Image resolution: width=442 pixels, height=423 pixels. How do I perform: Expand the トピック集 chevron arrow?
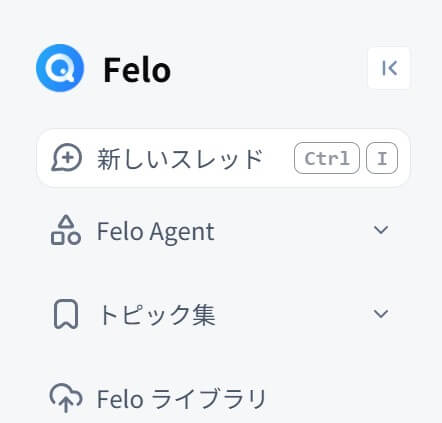pos(381,314)
